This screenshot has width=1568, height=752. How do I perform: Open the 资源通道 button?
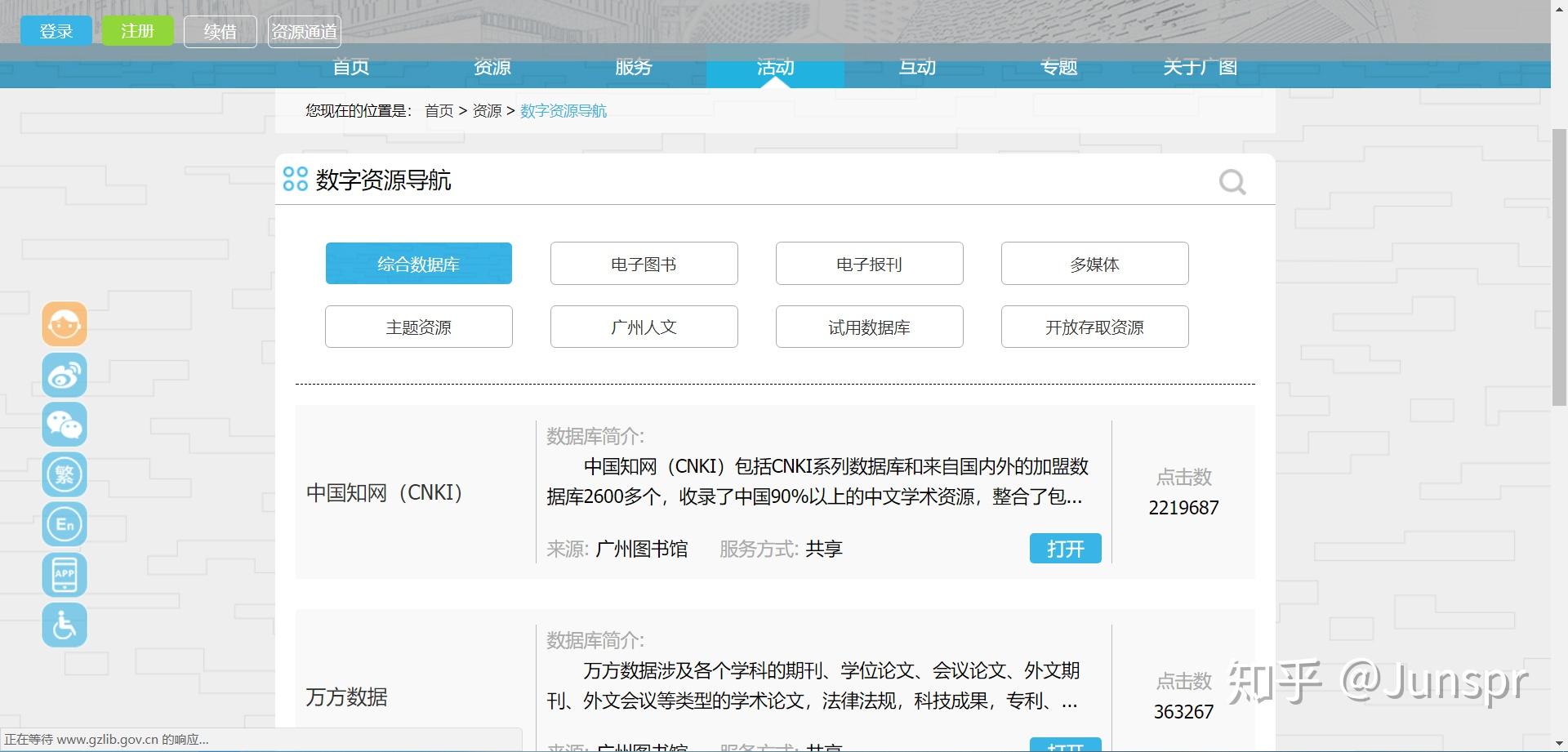click(x=305, y=32)
